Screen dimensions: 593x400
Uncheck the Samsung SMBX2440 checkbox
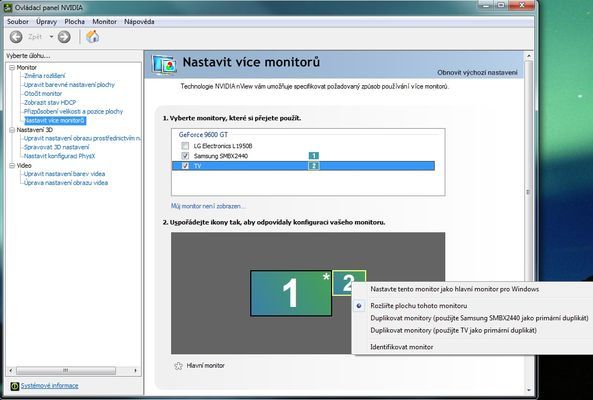185,156
